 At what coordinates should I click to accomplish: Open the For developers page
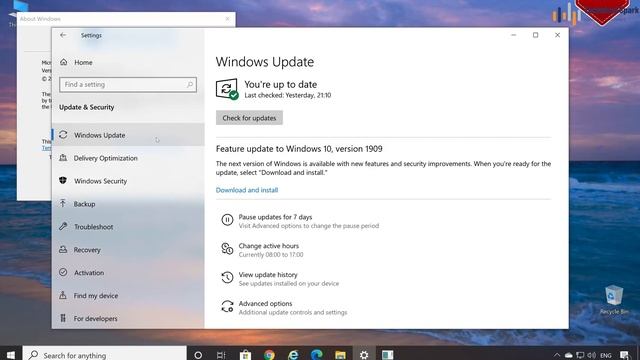128,318
